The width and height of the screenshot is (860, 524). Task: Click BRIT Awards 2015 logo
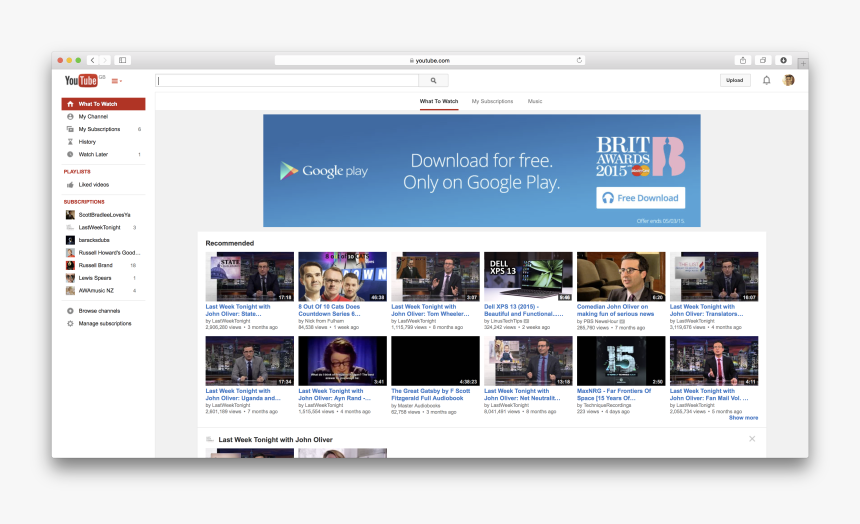pos(640,156)
